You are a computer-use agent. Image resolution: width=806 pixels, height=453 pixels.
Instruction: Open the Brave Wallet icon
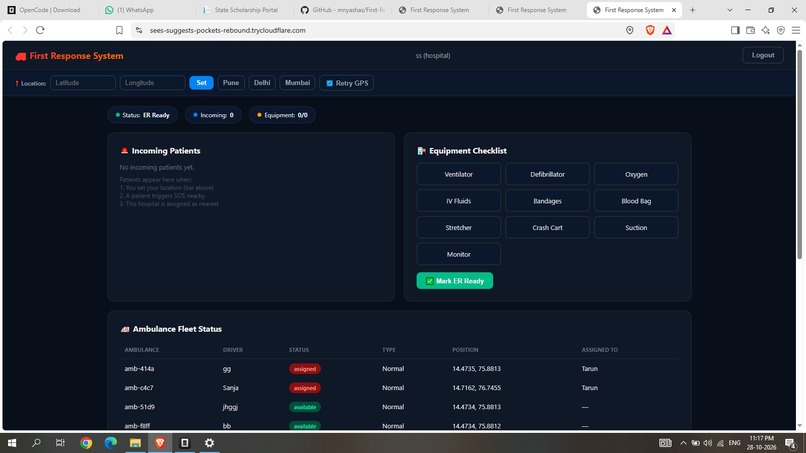click(750, 30)
